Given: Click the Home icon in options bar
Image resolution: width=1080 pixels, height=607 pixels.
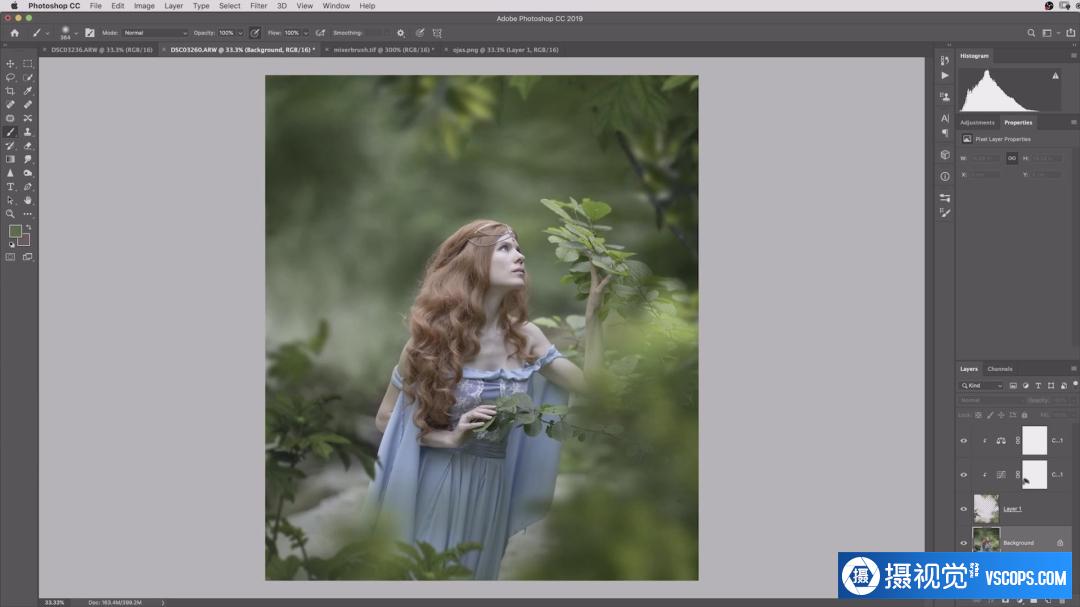Looking at the screenshot, I should click(14, 32).
